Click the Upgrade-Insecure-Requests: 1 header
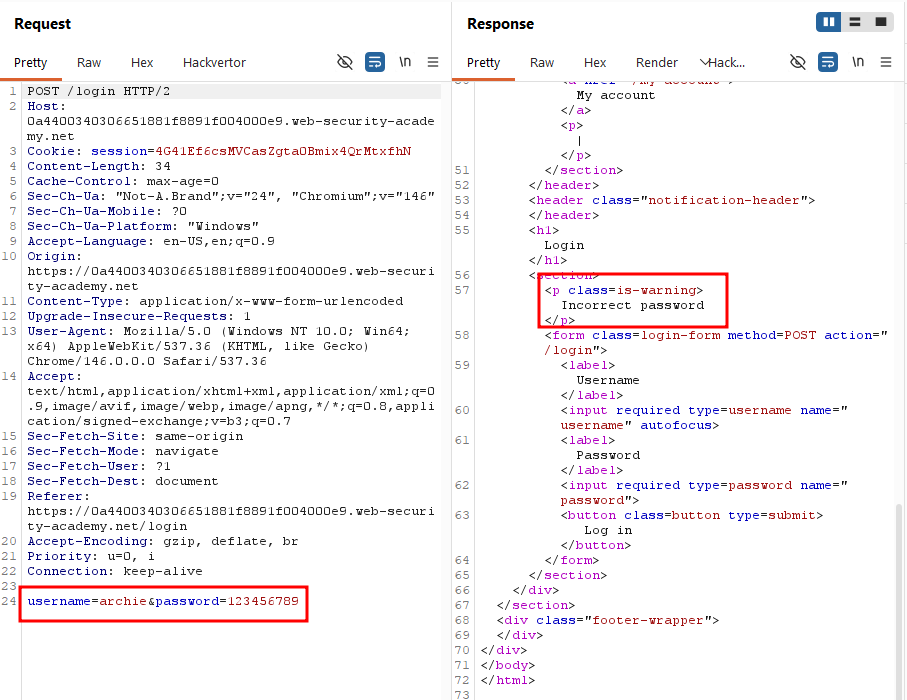This screenshot has width=907, height=700. [x=139, y=316]
